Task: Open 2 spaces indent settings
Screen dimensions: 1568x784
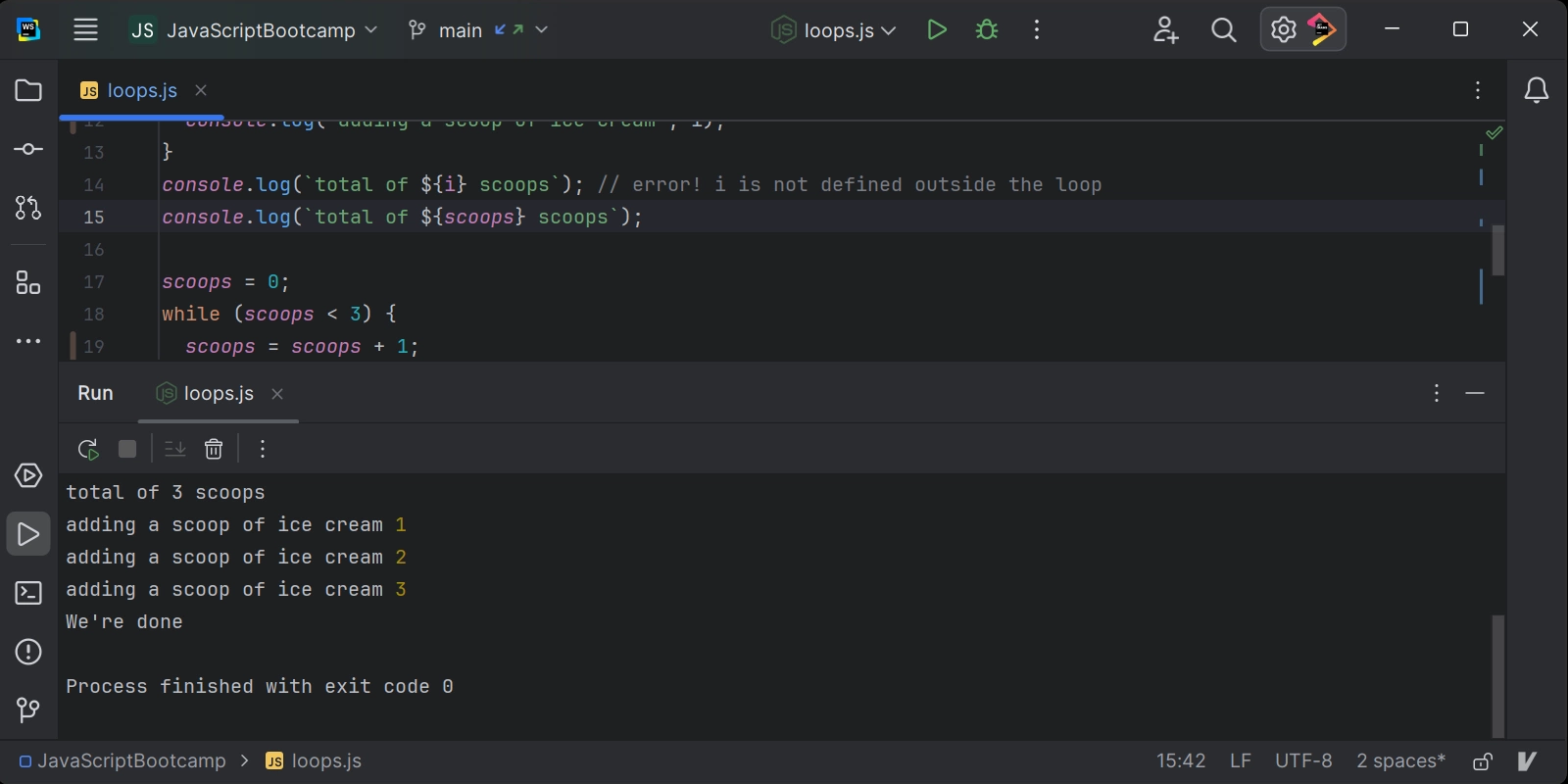Action: [1400, 760]
